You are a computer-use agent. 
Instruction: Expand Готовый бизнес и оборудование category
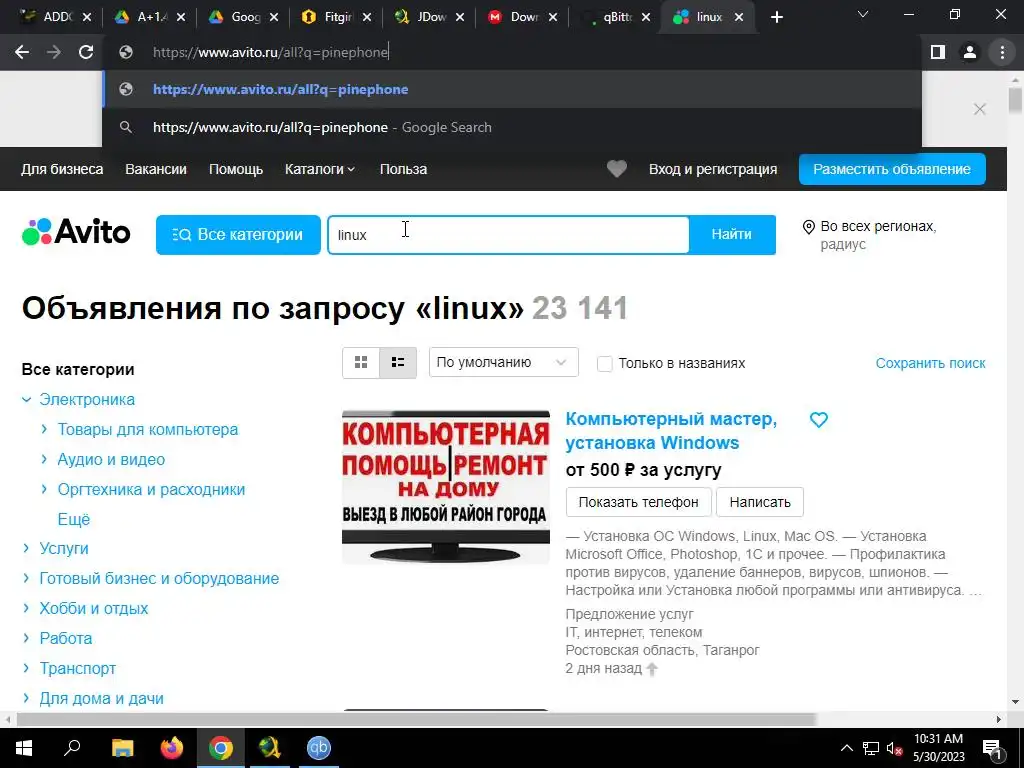coord(26,578)
